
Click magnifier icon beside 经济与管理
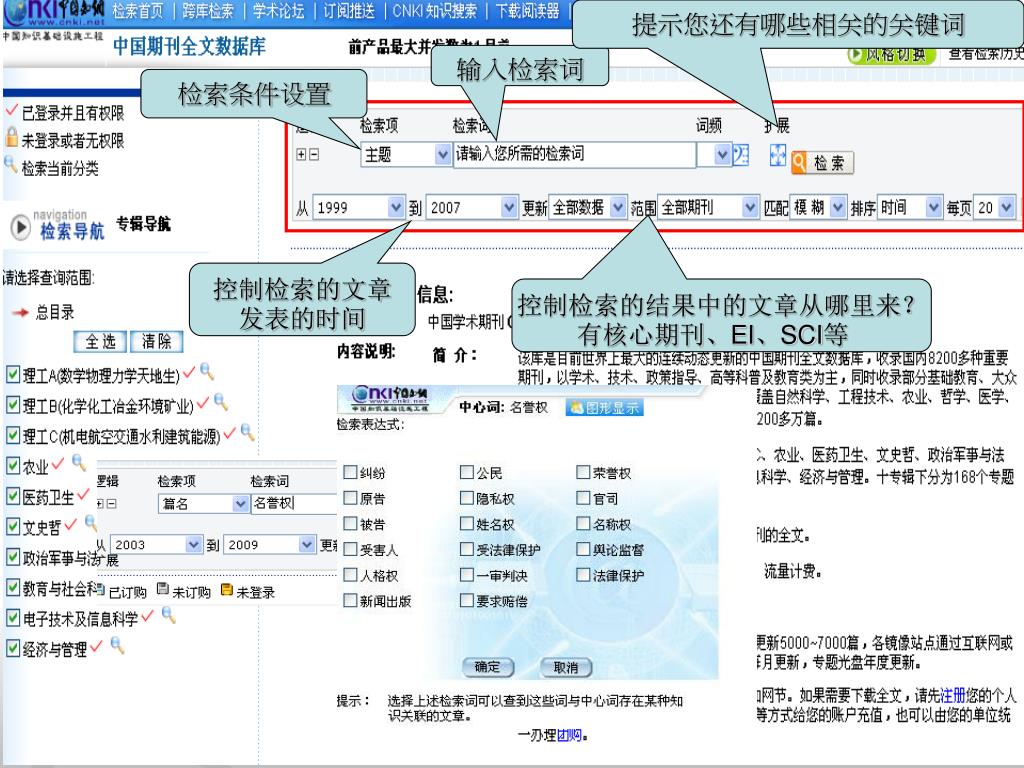118,645
